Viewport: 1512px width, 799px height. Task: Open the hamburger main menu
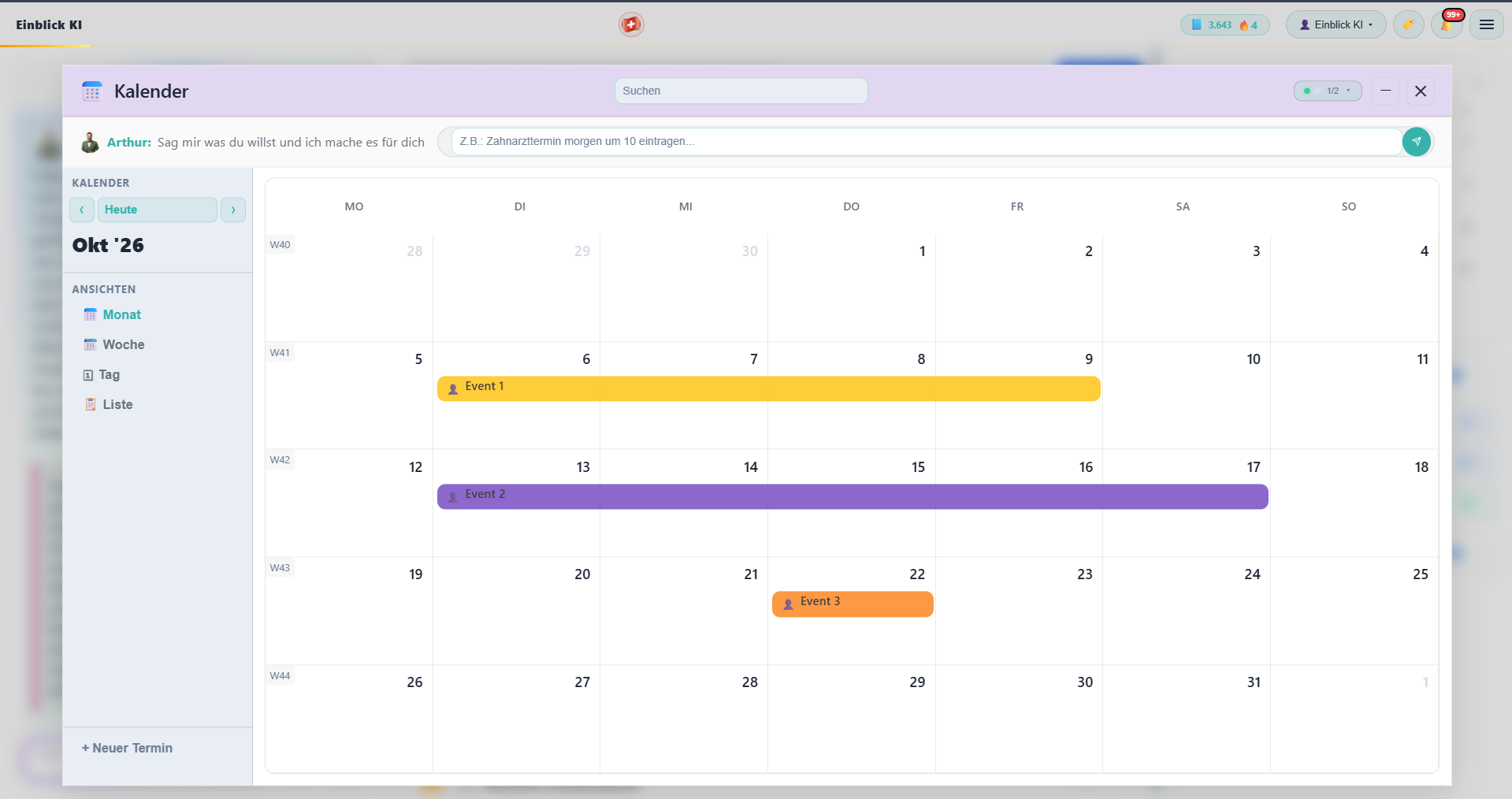[x=1487, y=24]
